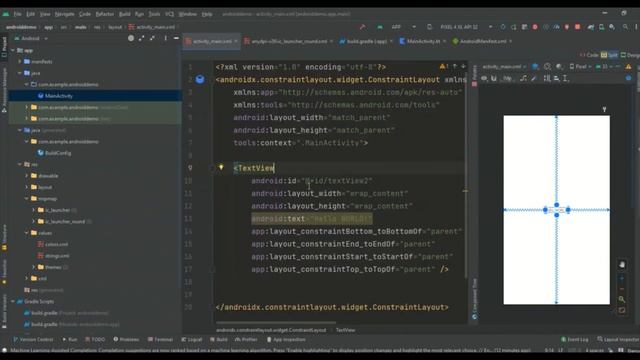Click the orientation toggle icon in design toolbar
The image size is (640, 360).
(x=548, y=67)
